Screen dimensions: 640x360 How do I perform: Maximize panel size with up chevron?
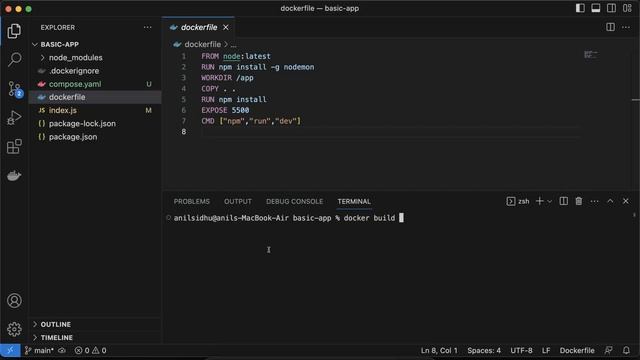pos(610,201)
